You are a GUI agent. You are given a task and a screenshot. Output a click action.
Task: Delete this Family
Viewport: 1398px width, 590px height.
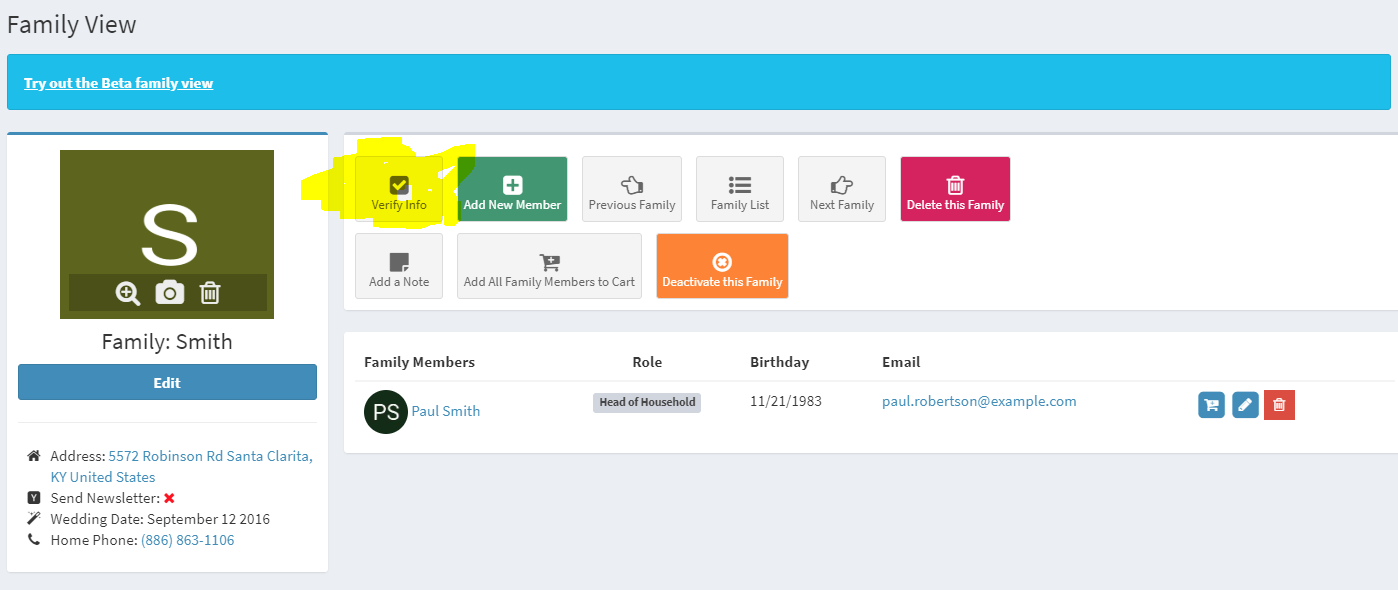click(954, 189)
